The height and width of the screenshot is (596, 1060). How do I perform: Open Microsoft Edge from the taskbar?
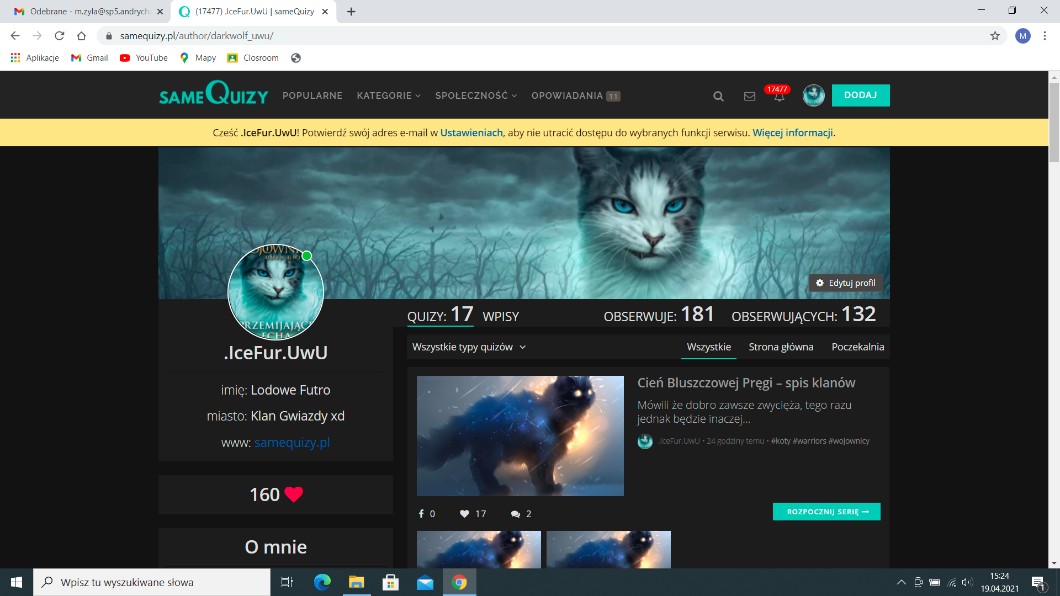coord(322,582)
